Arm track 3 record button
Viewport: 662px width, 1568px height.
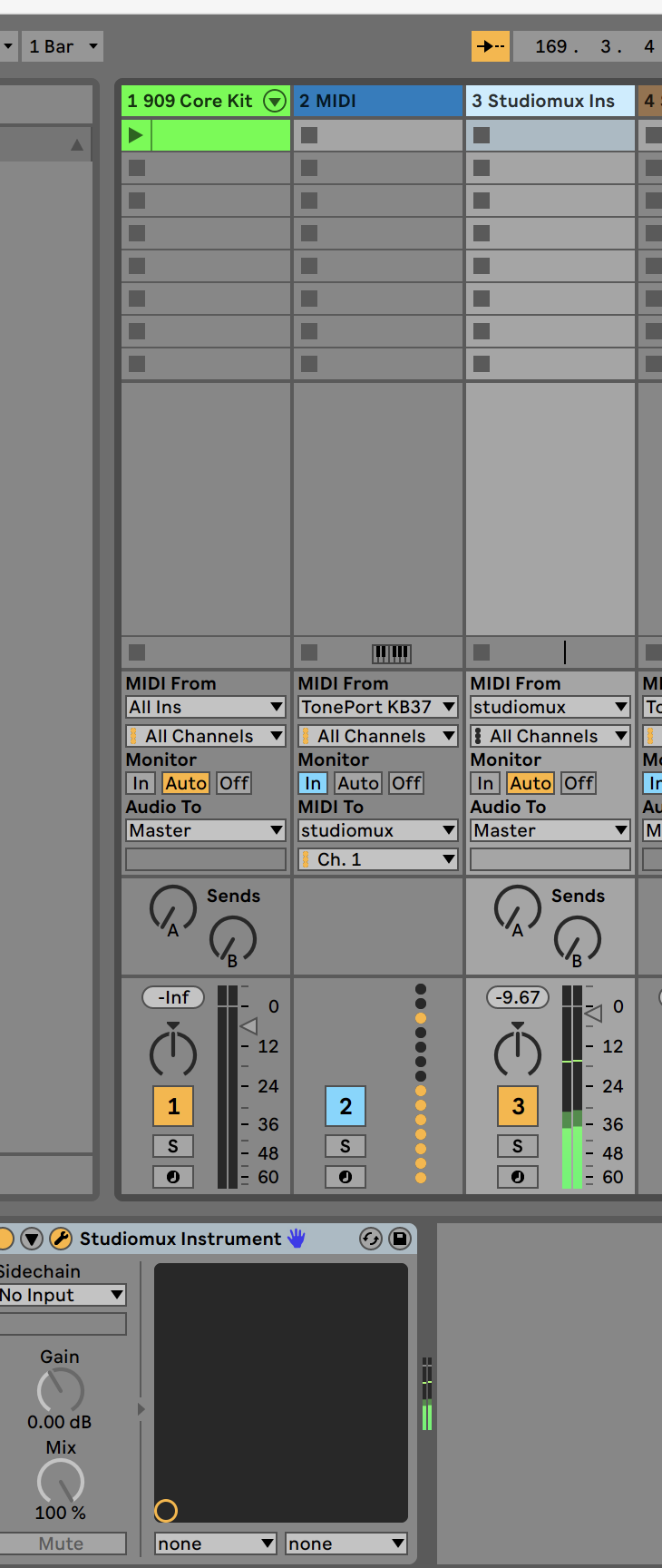tap(517, 1177)
